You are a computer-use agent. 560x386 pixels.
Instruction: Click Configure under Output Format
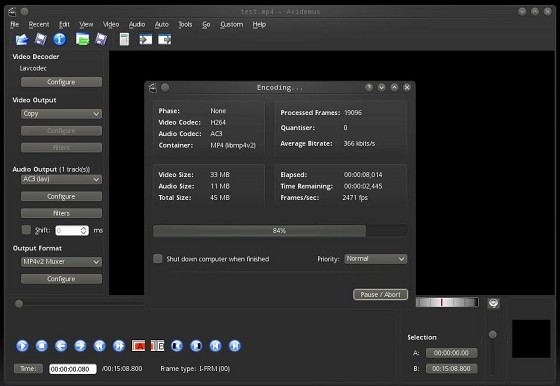pyautogui.click(x=61, y=279)
